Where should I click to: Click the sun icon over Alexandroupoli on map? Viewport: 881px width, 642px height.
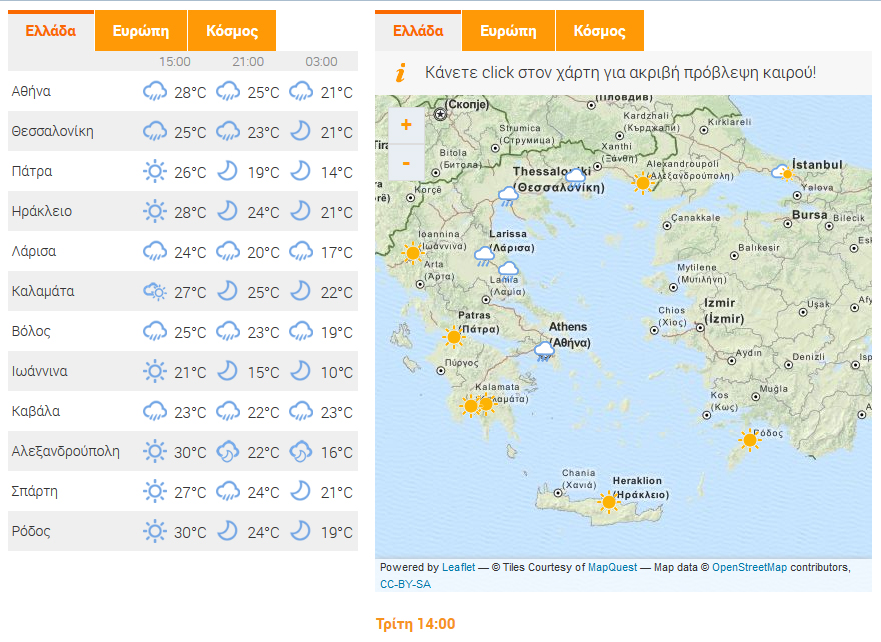[643, 181]
